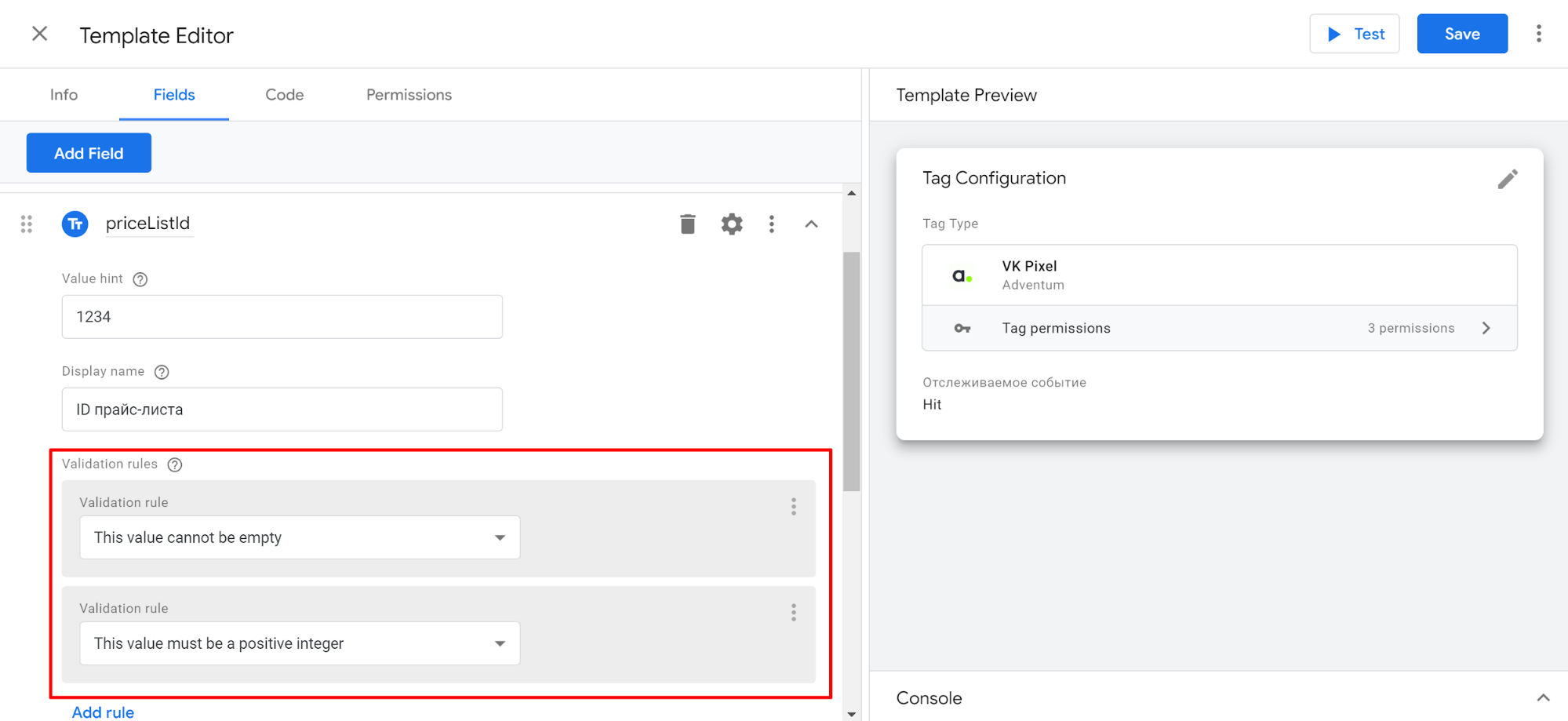This screenshot has height=721, width=1568.
Task: Open options menu for 'positive integer' rule
Action: point(793,613)
